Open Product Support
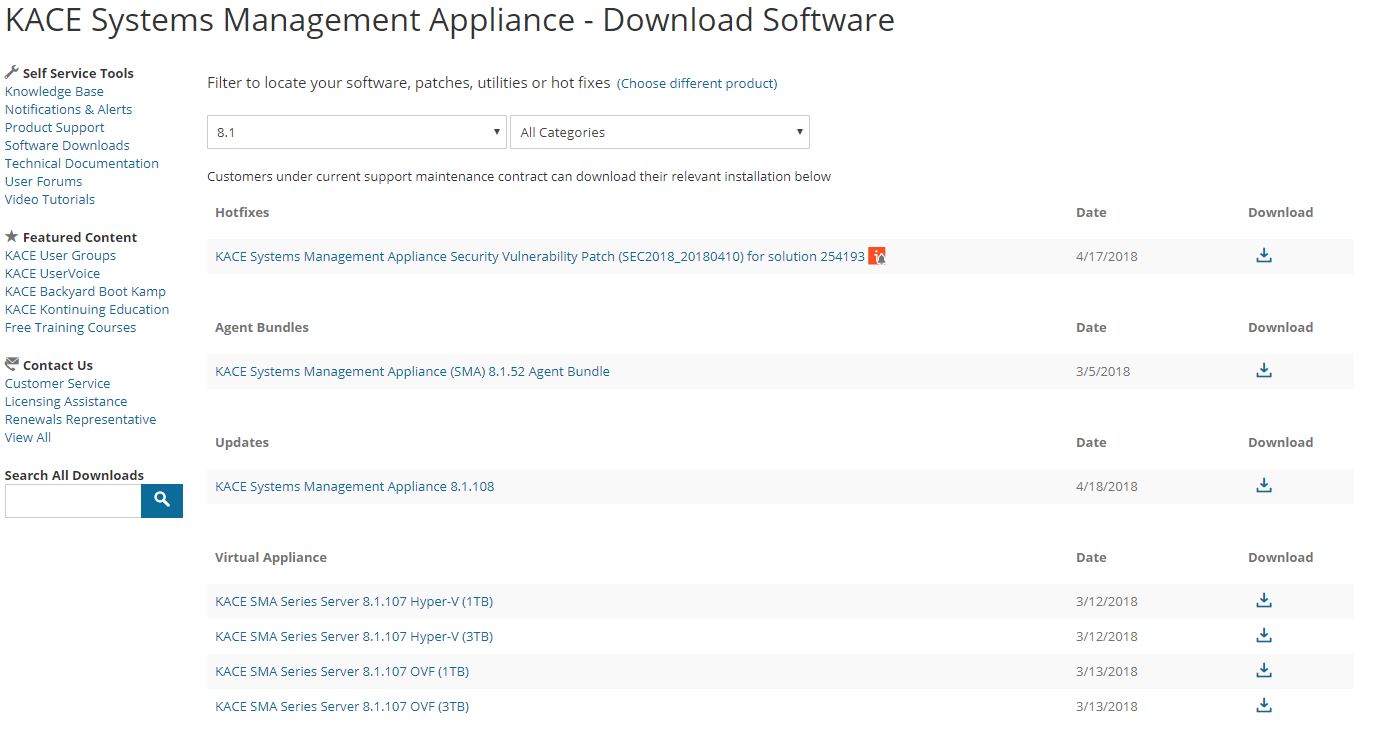Viewport: 1374px width, 732px height. 55,128
